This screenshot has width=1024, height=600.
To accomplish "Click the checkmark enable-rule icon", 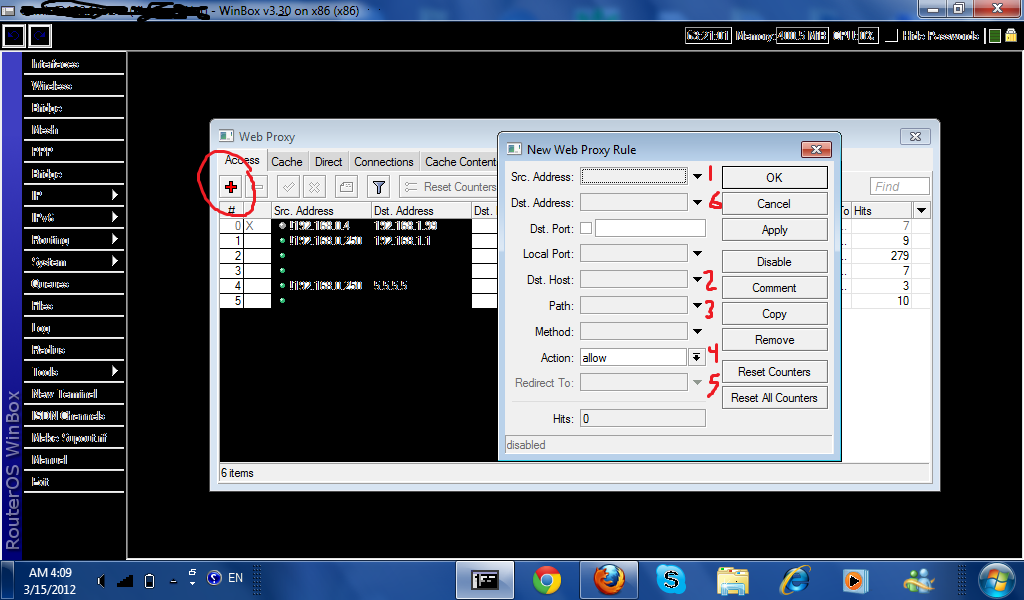I will point(288,187).
